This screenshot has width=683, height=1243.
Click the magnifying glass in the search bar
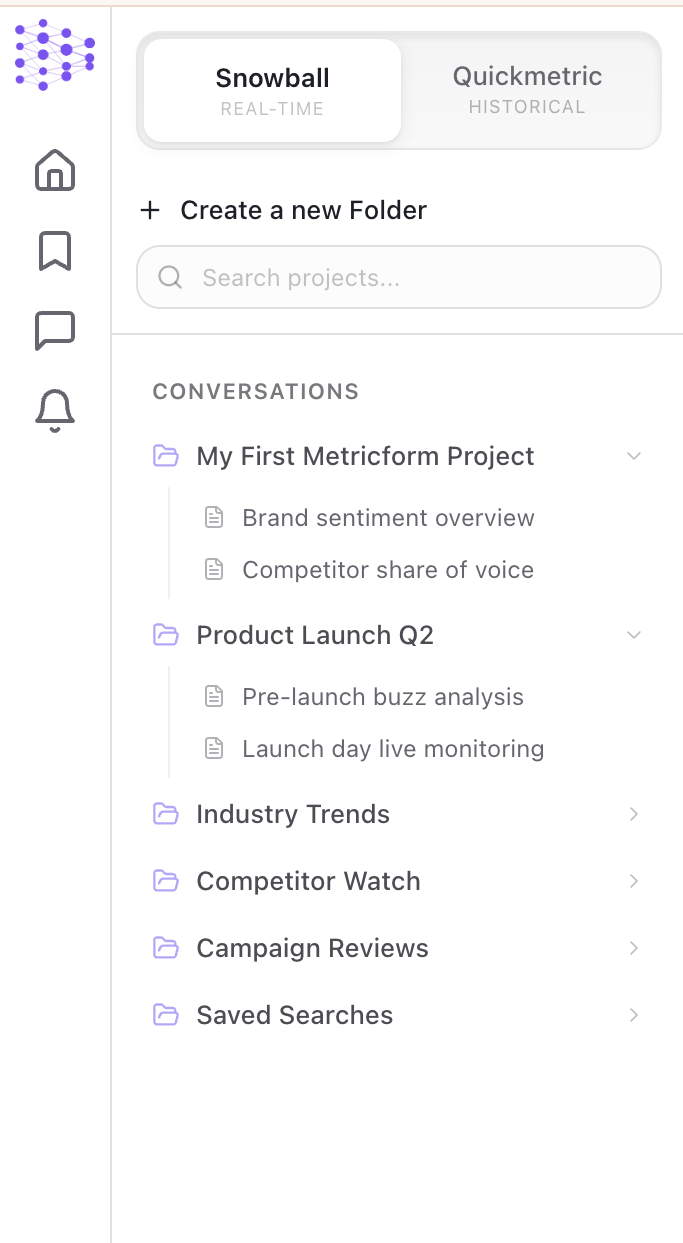pos(170,277)
